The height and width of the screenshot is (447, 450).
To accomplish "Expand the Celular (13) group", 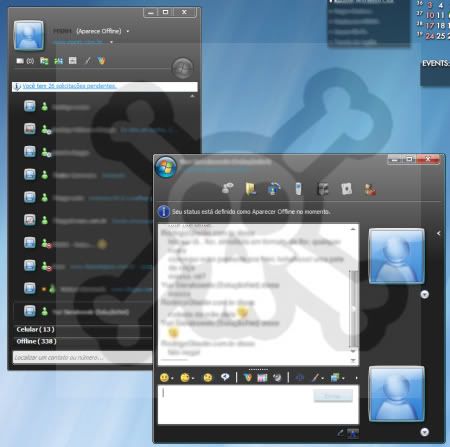I will point(35,329).
